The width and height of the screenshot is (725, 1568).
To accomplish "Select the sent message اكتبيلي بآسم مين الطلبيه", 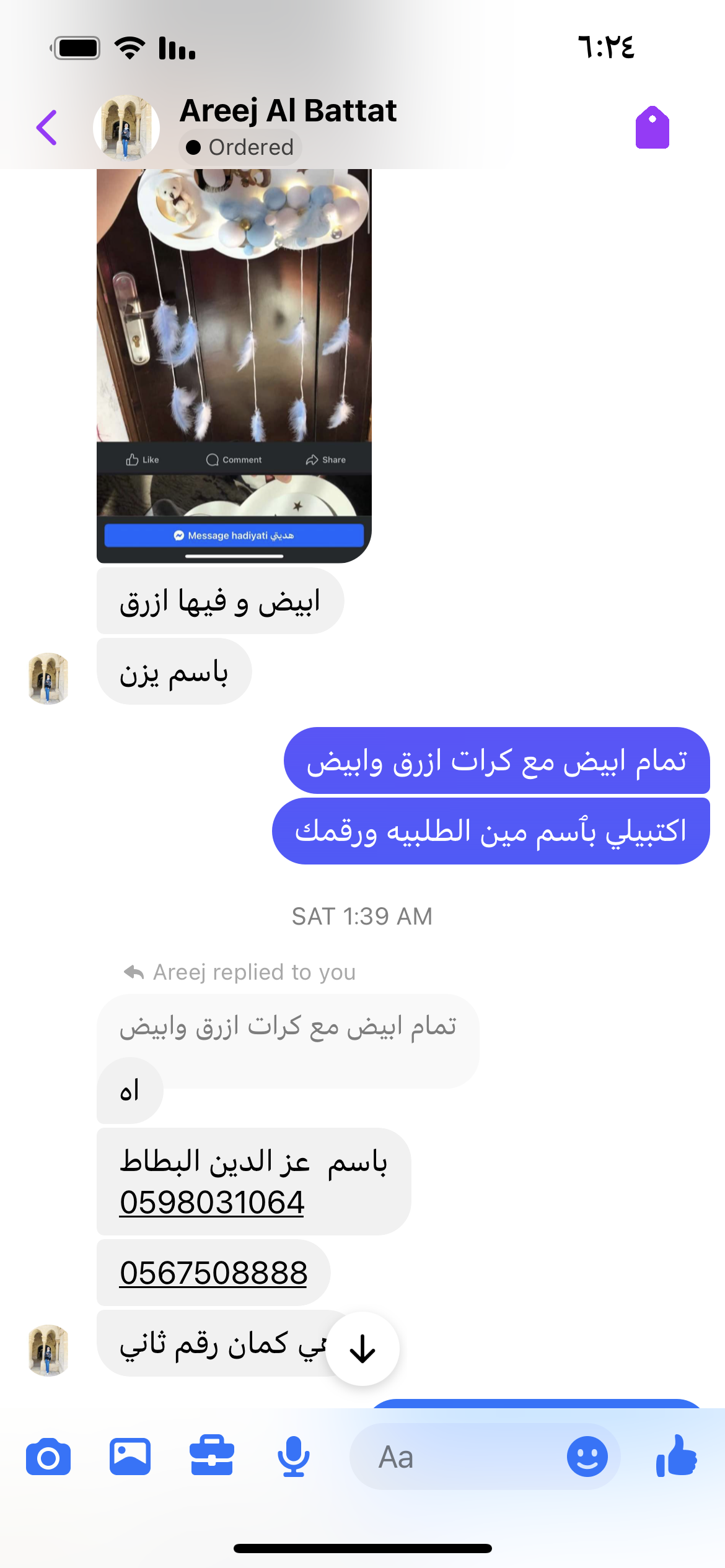I will pos(491,831).
